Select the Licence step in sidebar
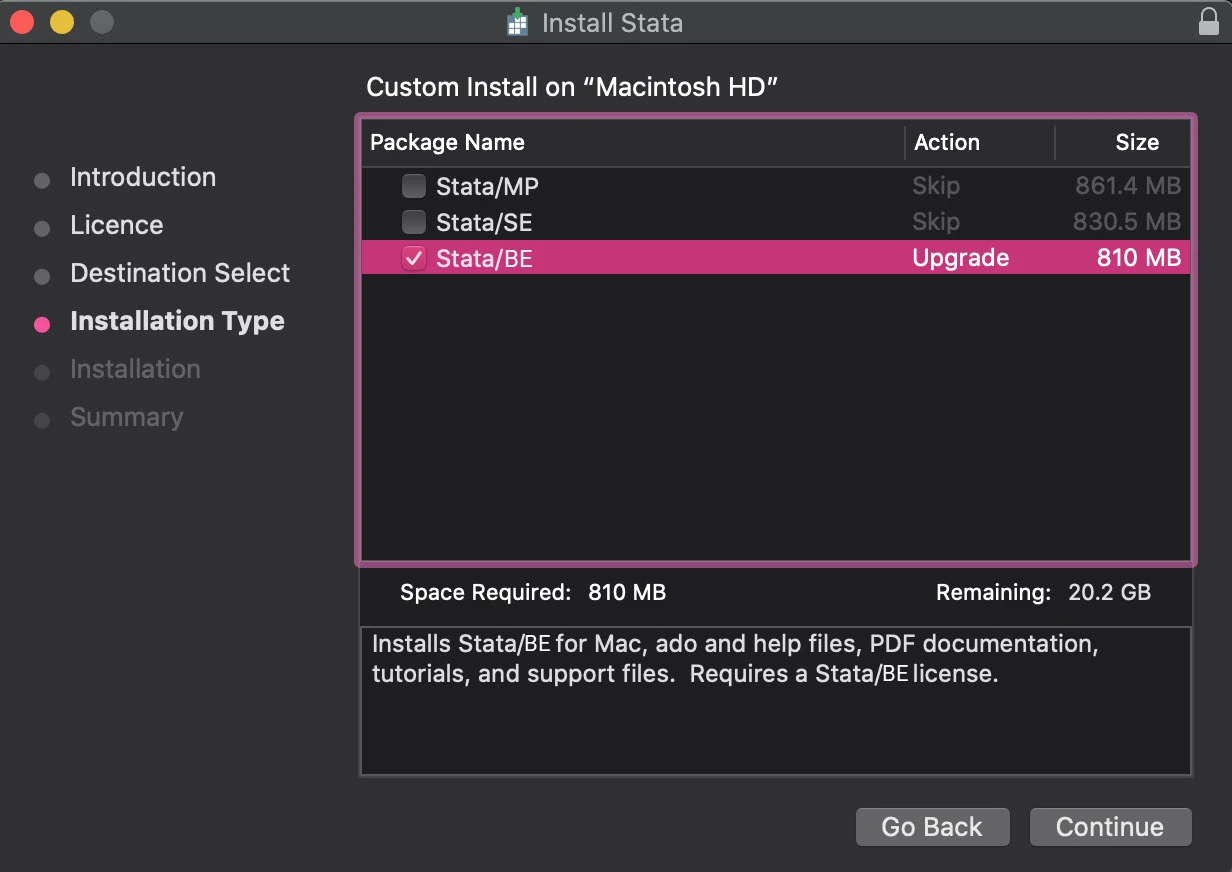 (116, 226)
